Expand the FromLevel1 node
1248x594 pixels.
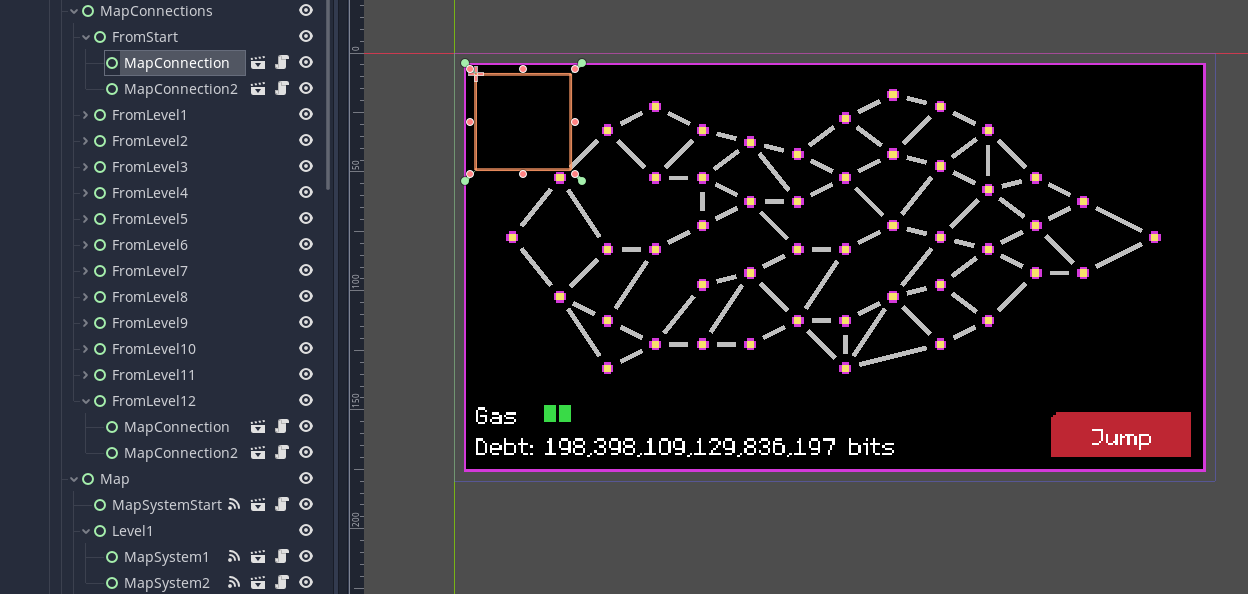click(86, 115)
